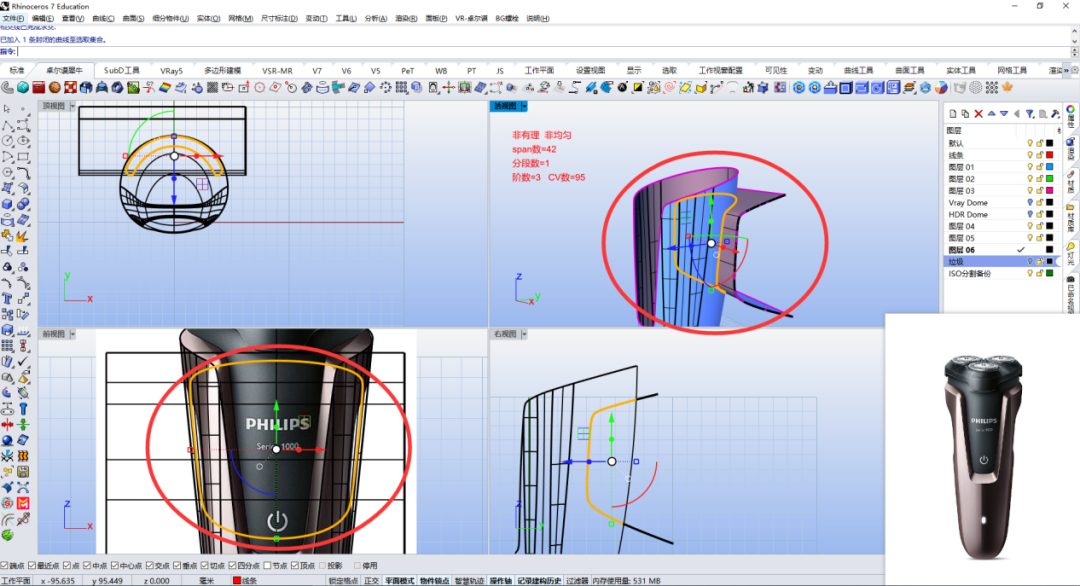Open the top viewport title dropdown arrow
The image size is (1080, 586).
click(x=72, y=106)
